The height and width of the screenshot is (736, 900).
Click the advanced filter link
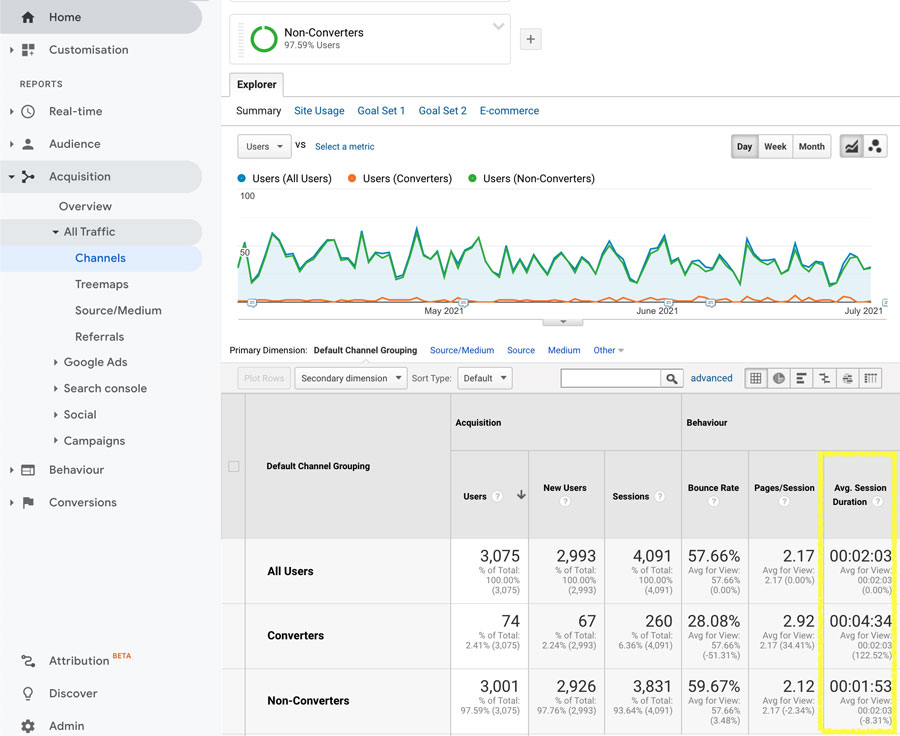pos(711,378)
